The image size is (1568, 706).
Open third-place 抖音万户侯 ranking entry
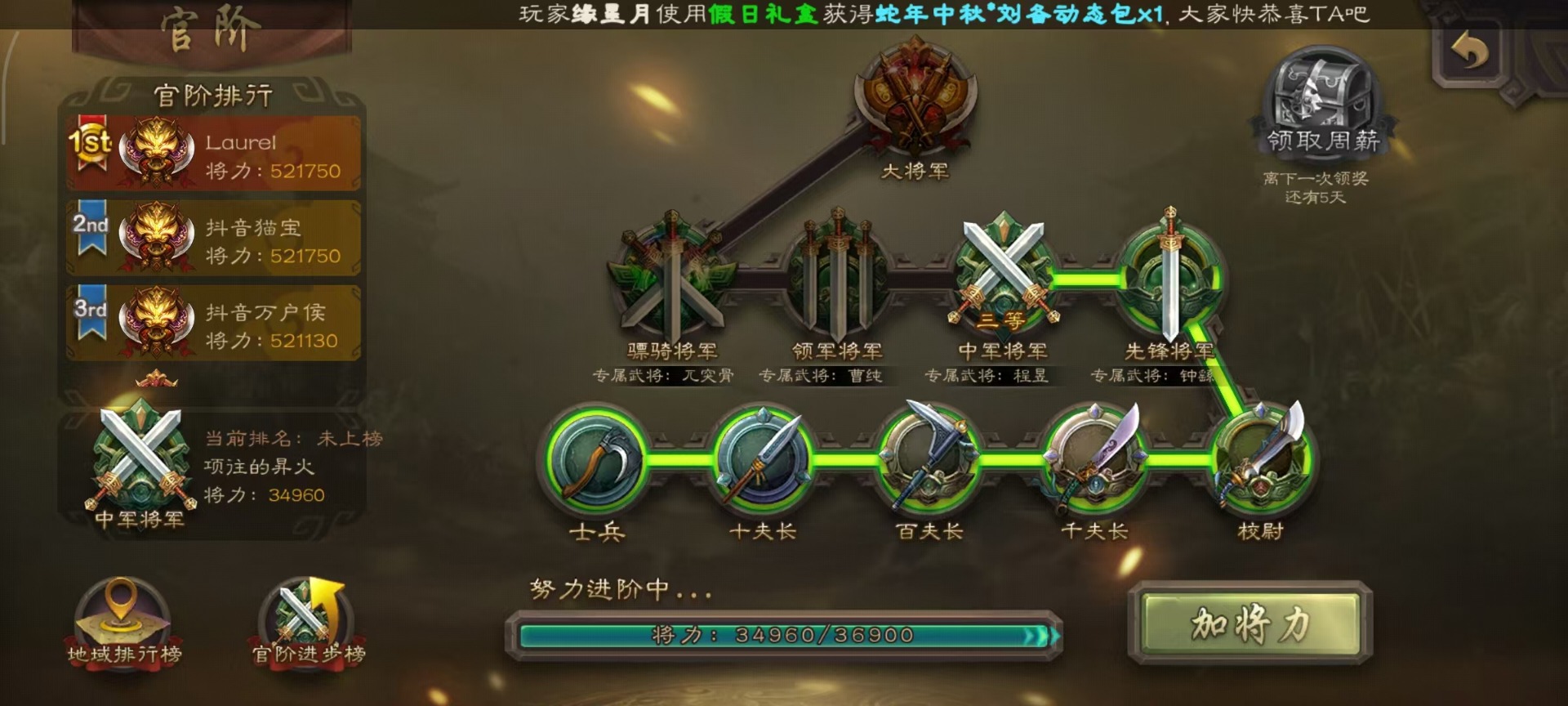pos(214,324)
